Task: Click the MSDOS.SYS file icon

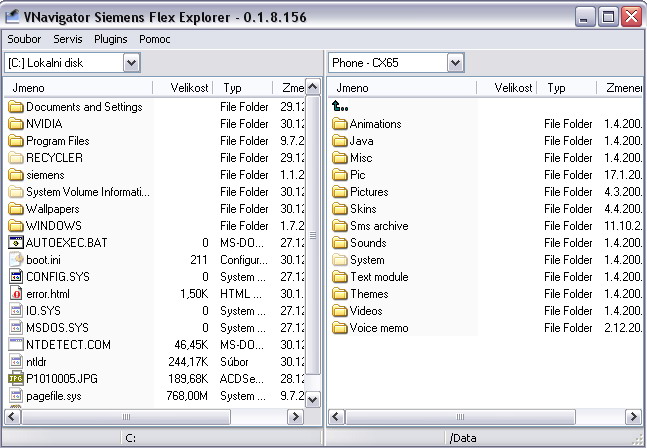Action: [x=16, y=328]
